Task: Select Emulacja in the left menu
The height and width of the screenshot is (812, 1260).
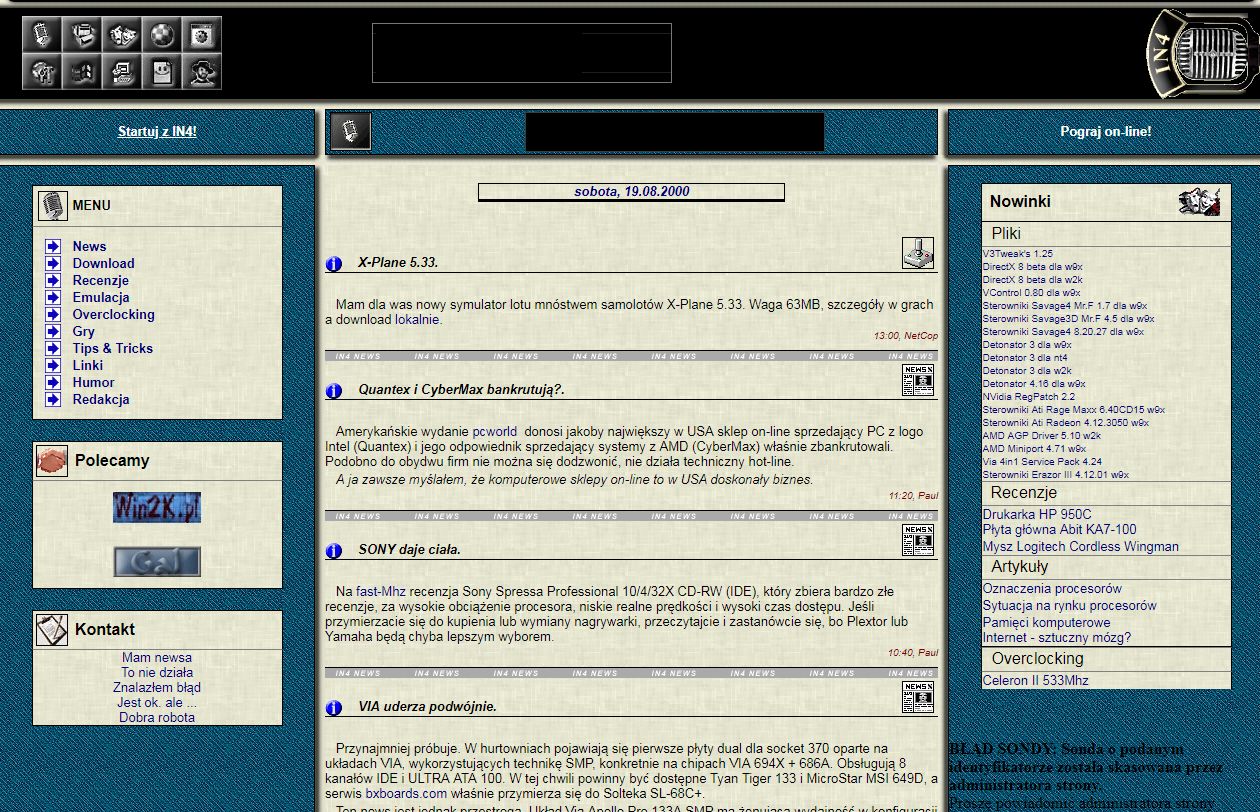Action: 100,298
